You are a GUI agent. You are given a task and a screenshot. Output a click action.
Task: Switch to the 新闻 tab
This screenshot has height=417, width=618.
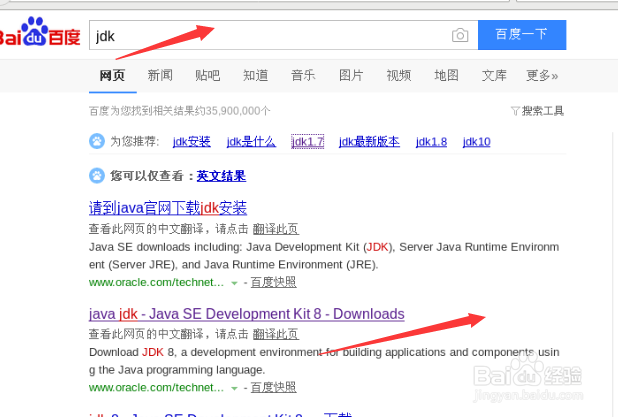160,75
